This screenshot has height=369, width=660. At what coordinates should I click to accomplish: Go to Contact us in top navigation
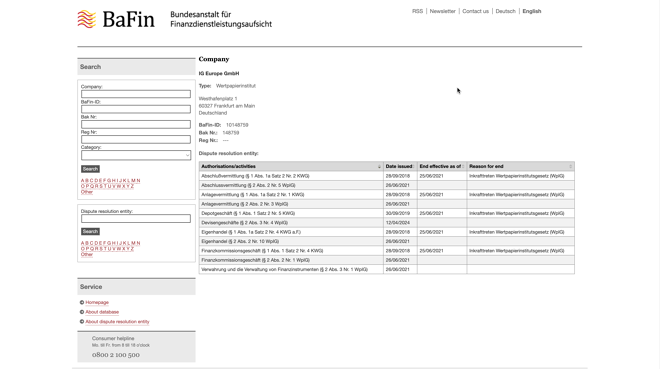click(475, 11)
